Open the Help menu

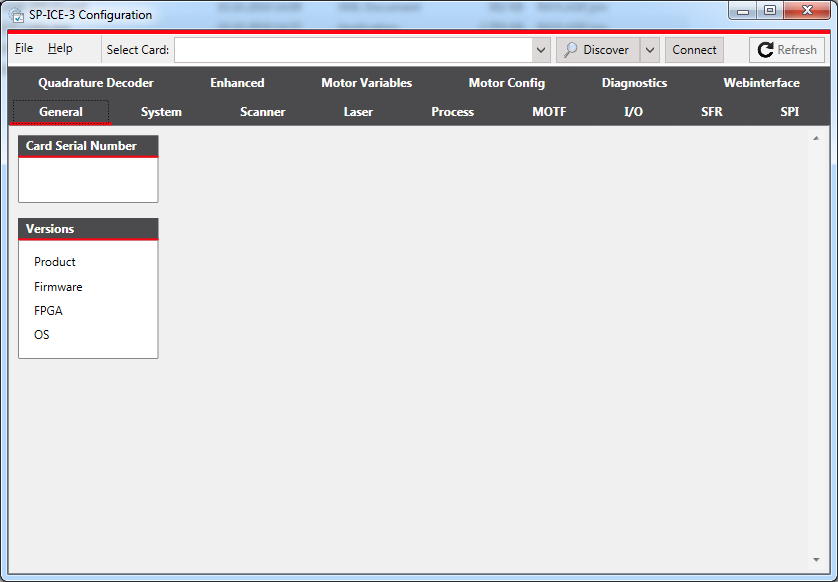60,48
